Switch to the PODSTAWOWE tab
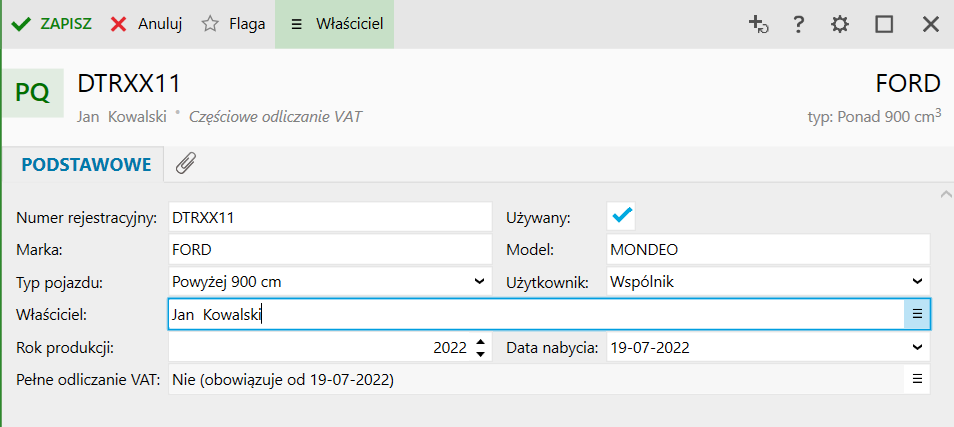 (x=86, y=165)
